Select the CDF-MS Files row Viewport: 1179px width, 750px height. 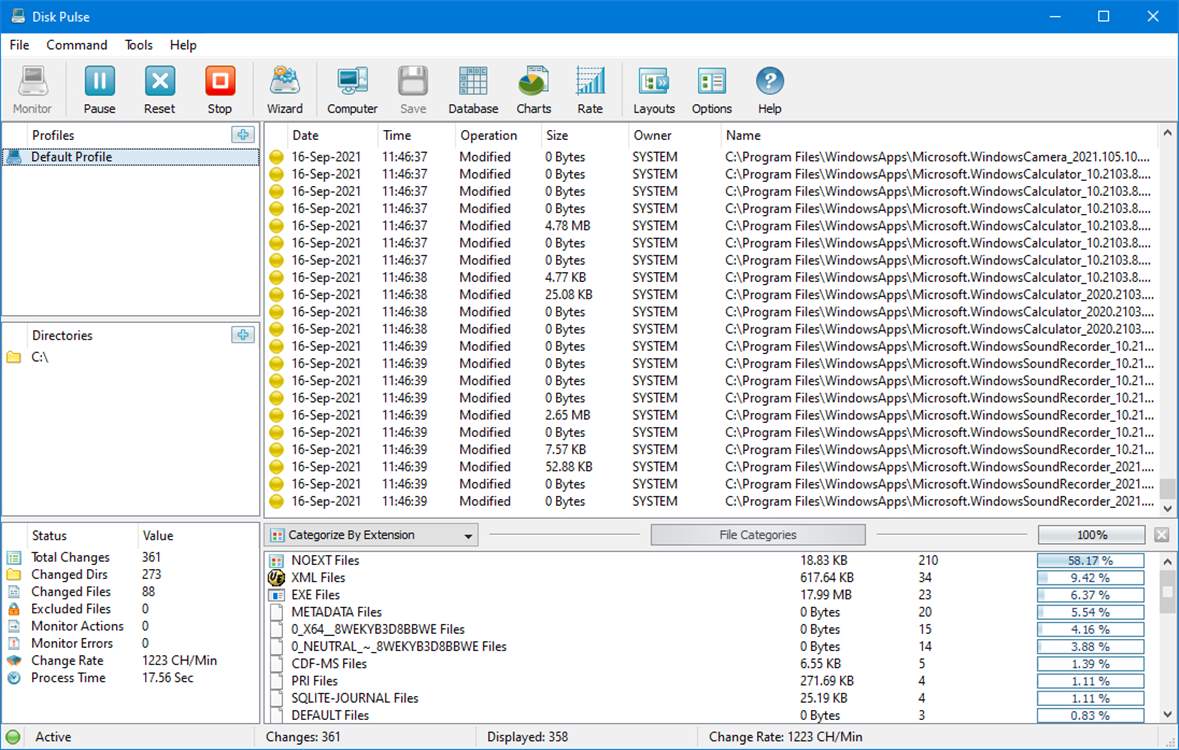712,663
